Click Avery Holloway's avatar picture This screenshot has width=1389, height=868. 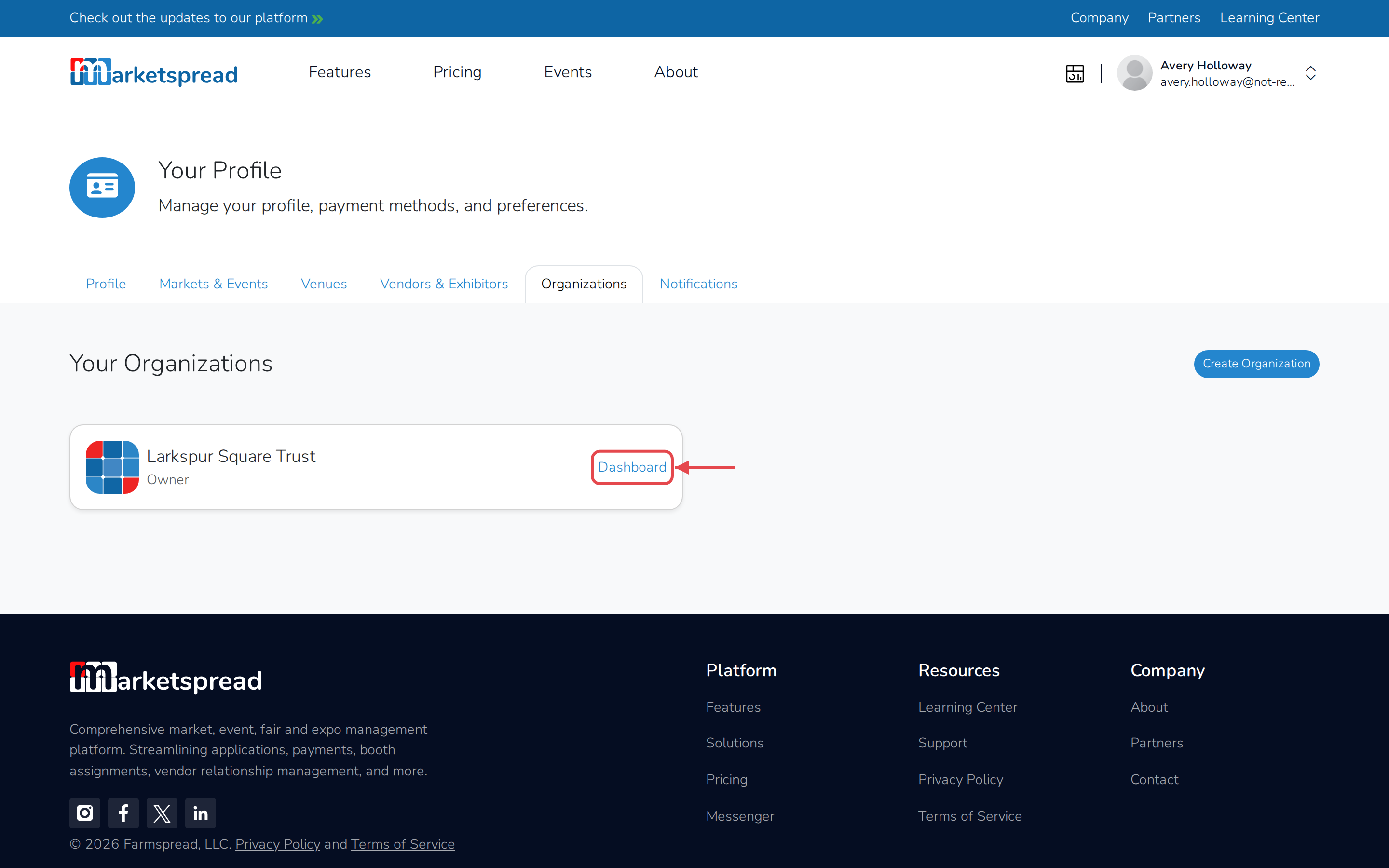[1134, 73]
